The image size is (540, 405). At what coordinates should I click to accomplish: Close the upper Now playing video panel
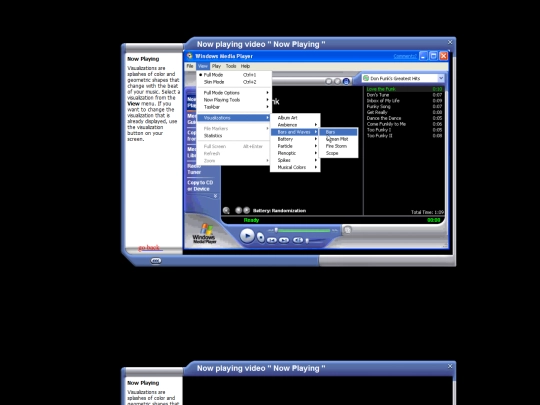(x=450, y=42)
